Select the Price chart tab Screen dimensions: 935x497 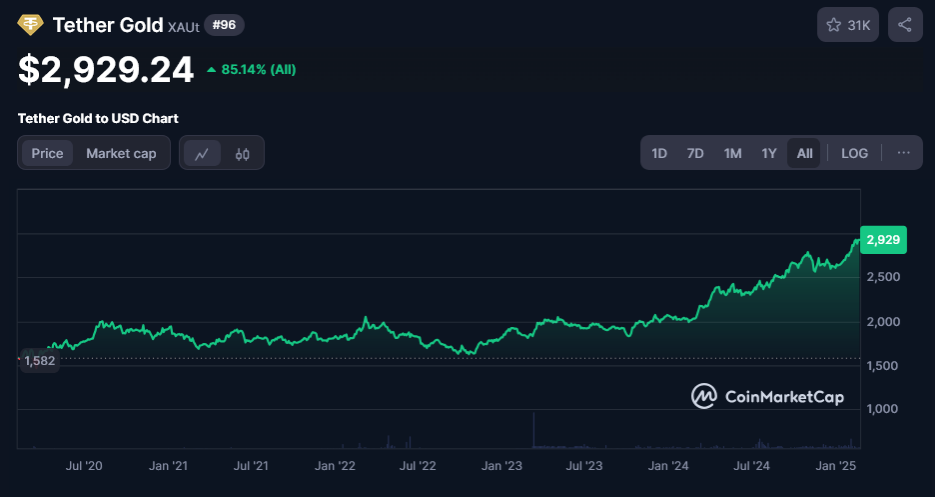pyautogui.click(x=47, y=153)
